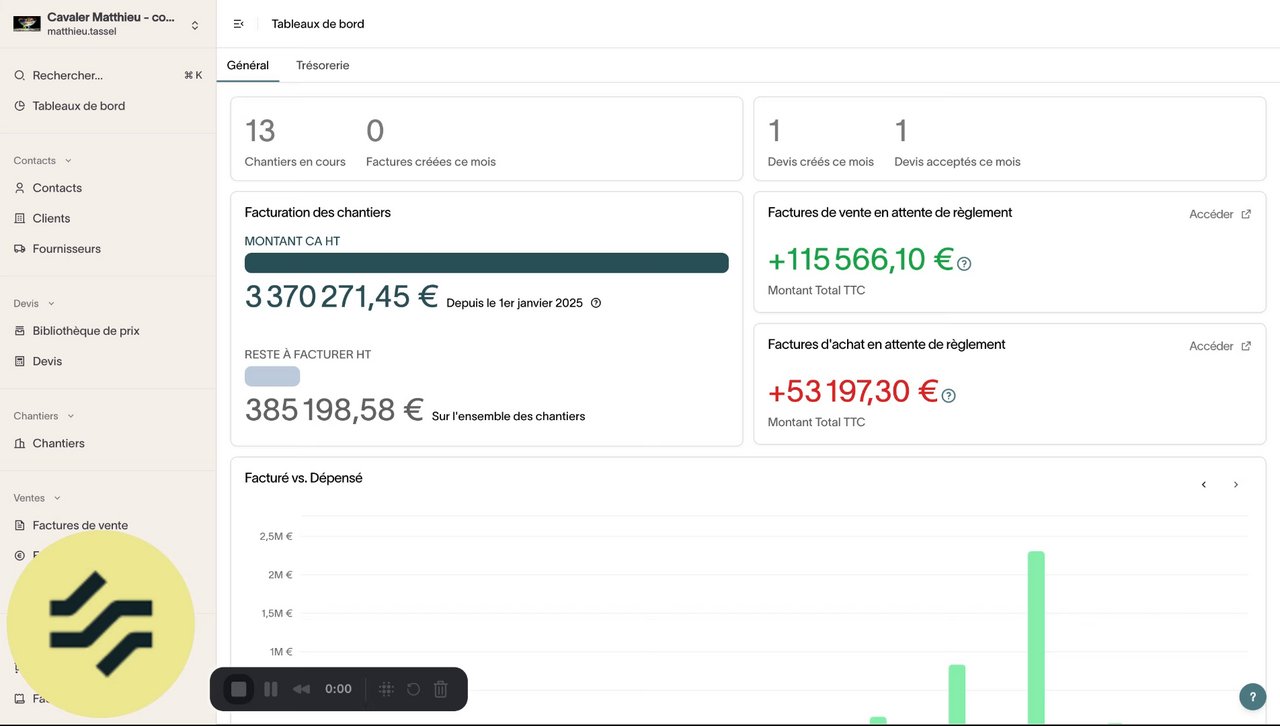Screen dimensions: 1280x726
Task: Open Fournisseurs truck icon in sidebar
Action: [x=20, y=249]
